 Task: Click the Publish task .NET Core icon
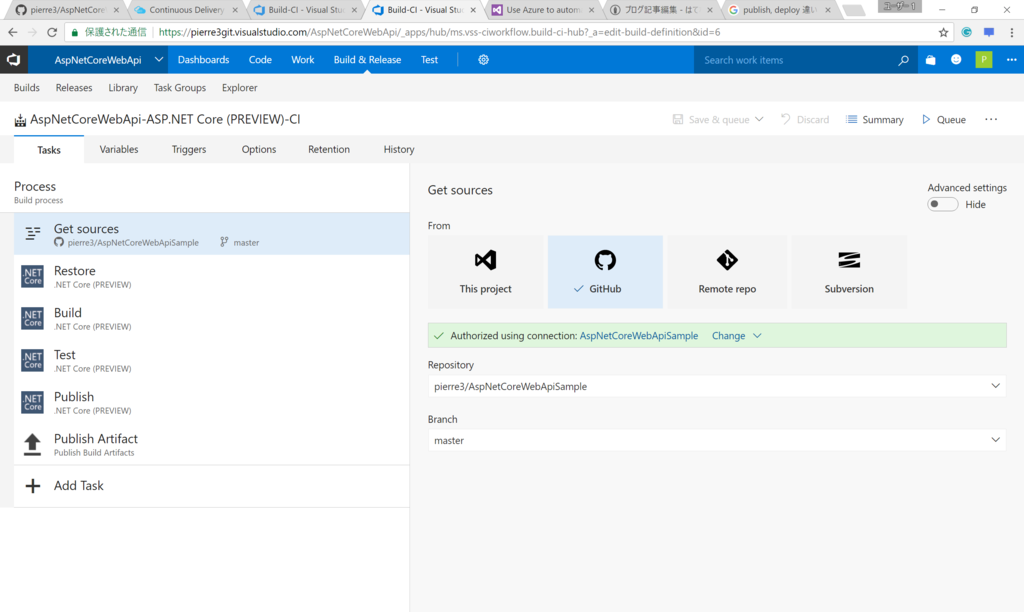coord(32,402)
